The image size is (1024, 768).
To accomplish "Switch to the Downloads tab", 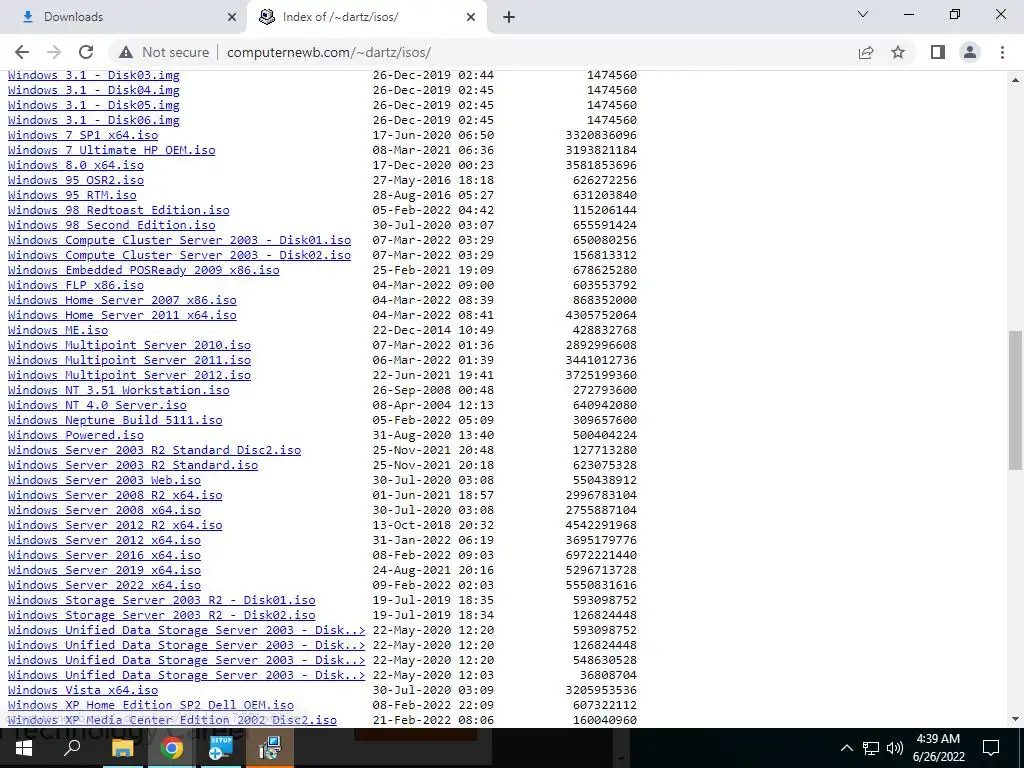I will click(123, 17).
